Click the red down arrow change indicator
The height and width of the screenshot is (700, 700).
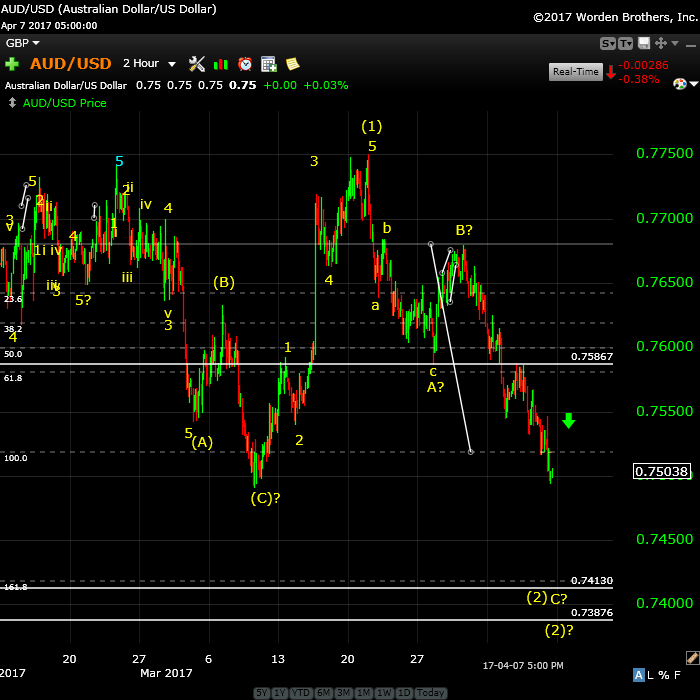tap(611, 72)
